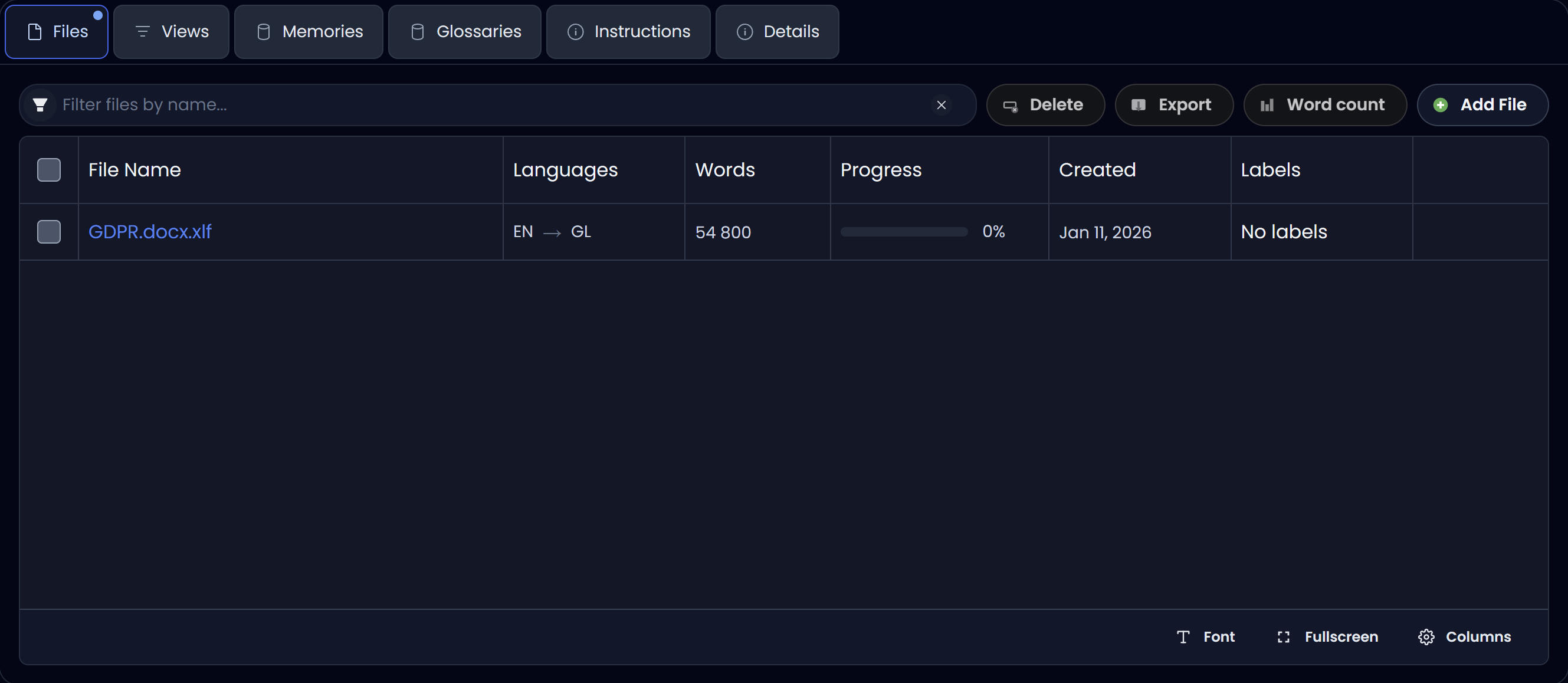Open the Views panel
Viewport: 1568px width, 683px height.
tap(170, 32)
